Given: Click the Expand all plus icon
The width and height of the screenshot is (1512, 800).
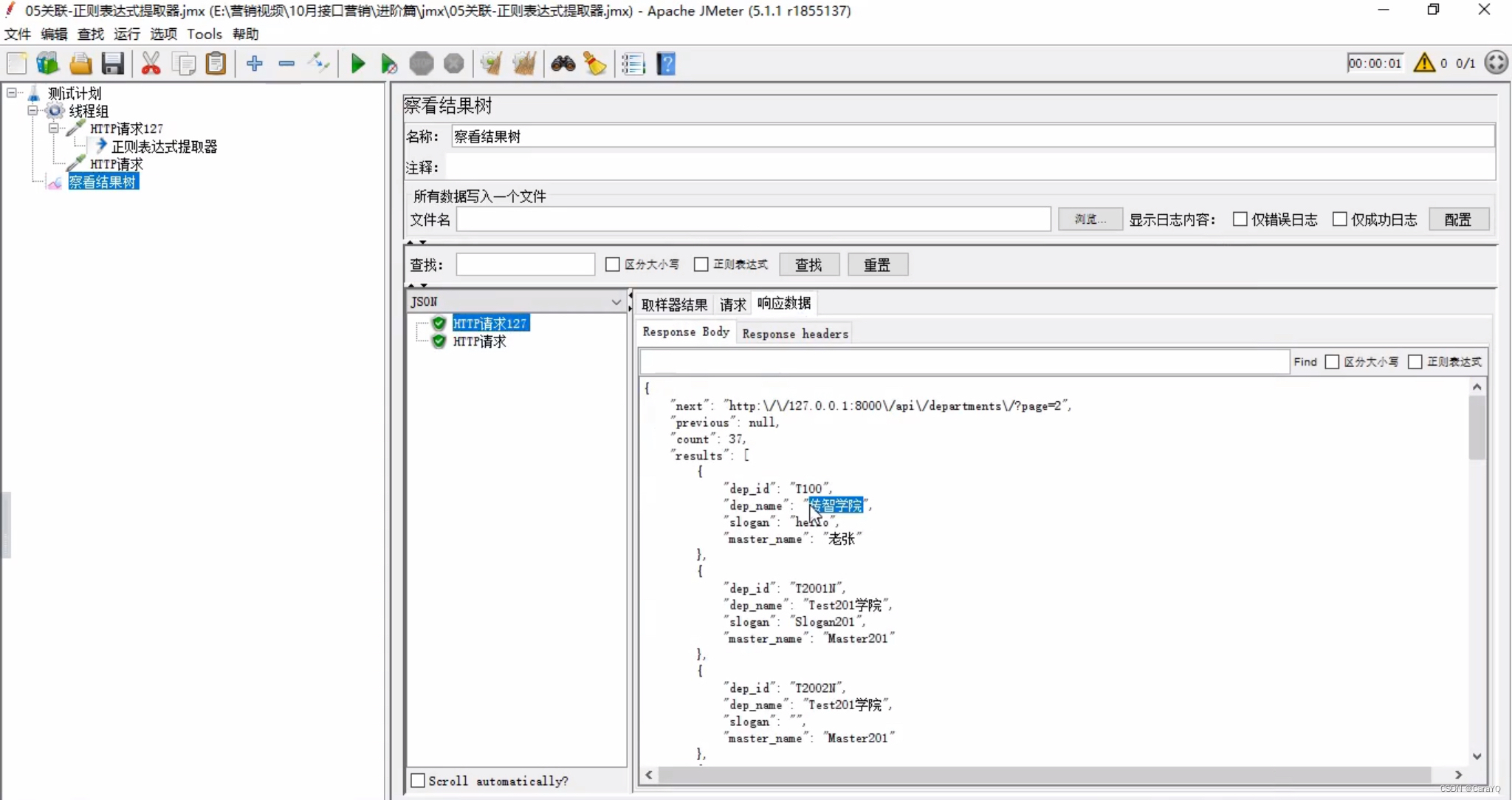Looking at the screenshot, I should click(x=255, y=64).
